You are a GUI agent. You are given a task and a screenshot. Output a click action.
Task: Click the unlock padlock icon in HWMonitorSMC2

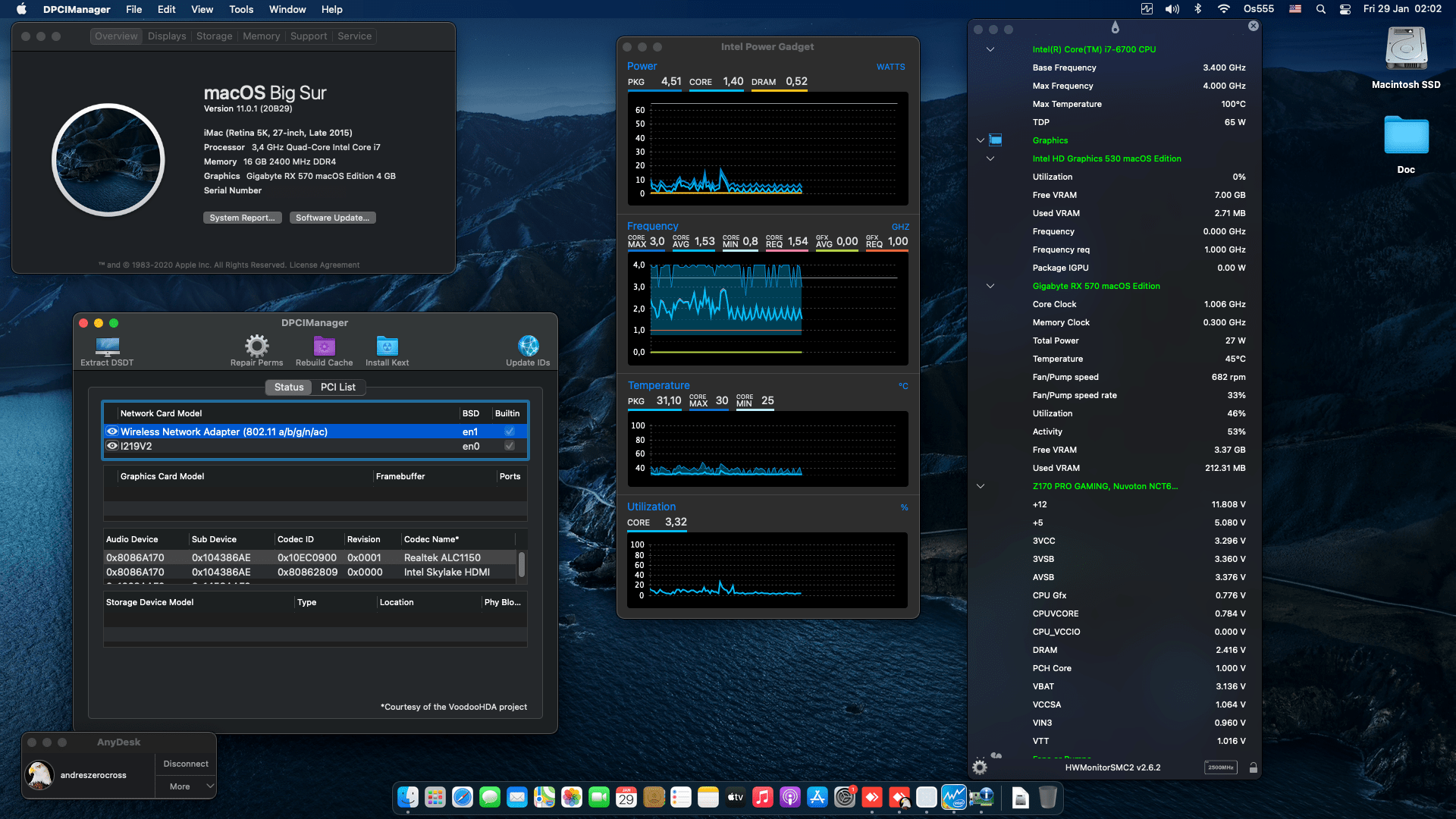(x=1254, y=767)
